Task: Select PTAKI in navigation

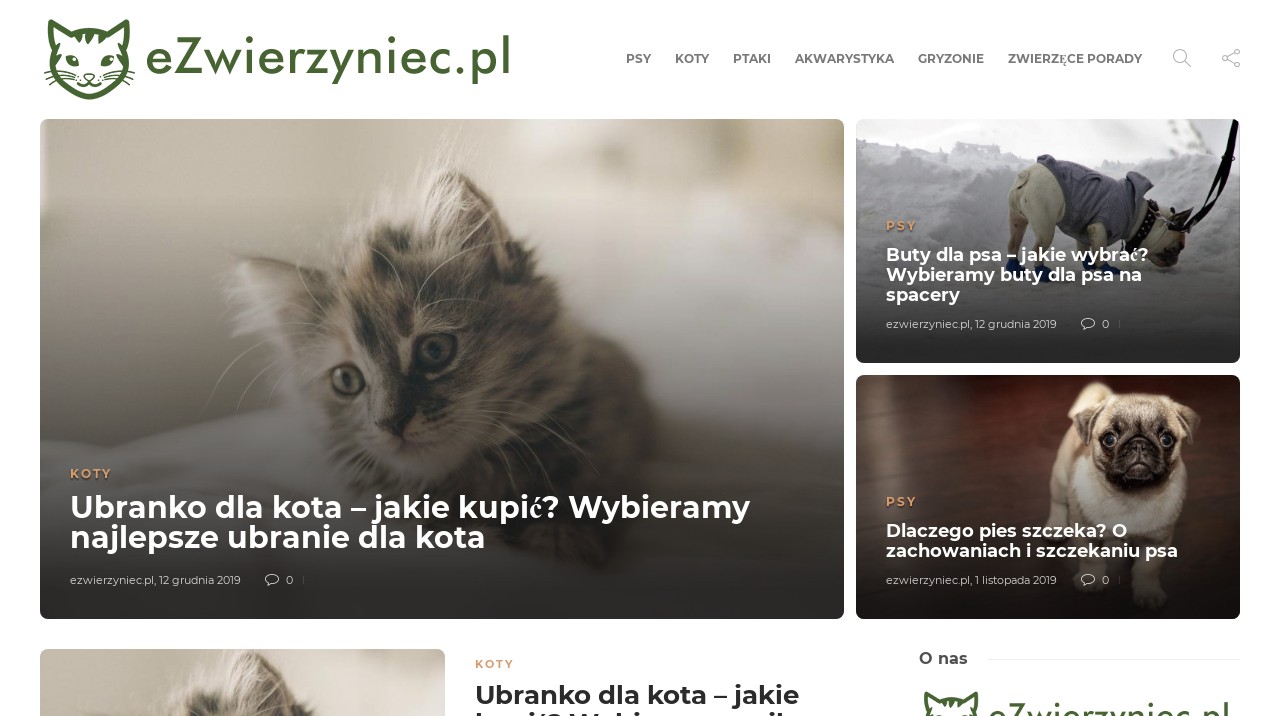Action: [x=752, y=59]
